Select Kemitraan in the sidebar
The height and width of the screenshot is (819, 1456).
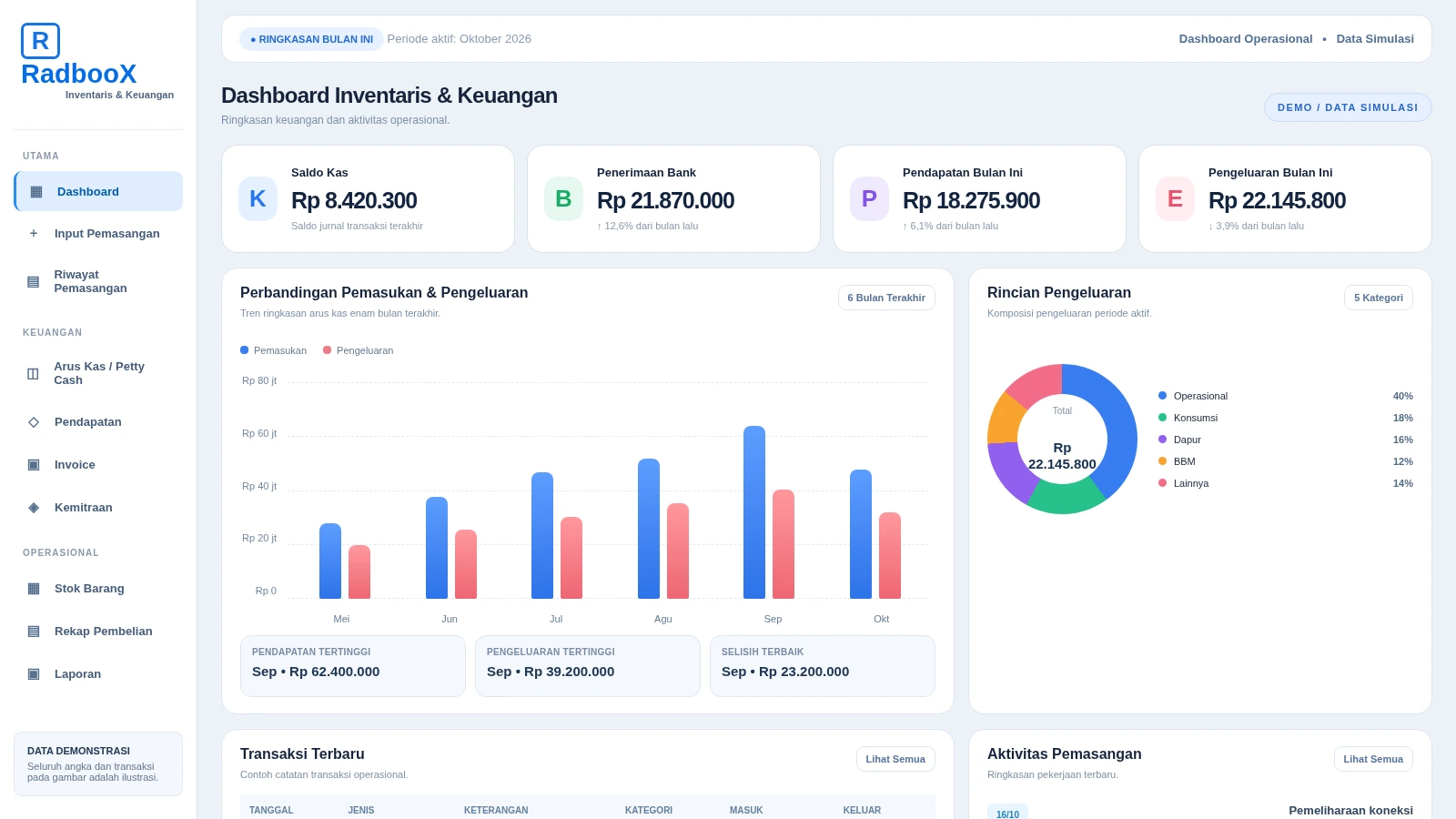click(x=98, y=507)
